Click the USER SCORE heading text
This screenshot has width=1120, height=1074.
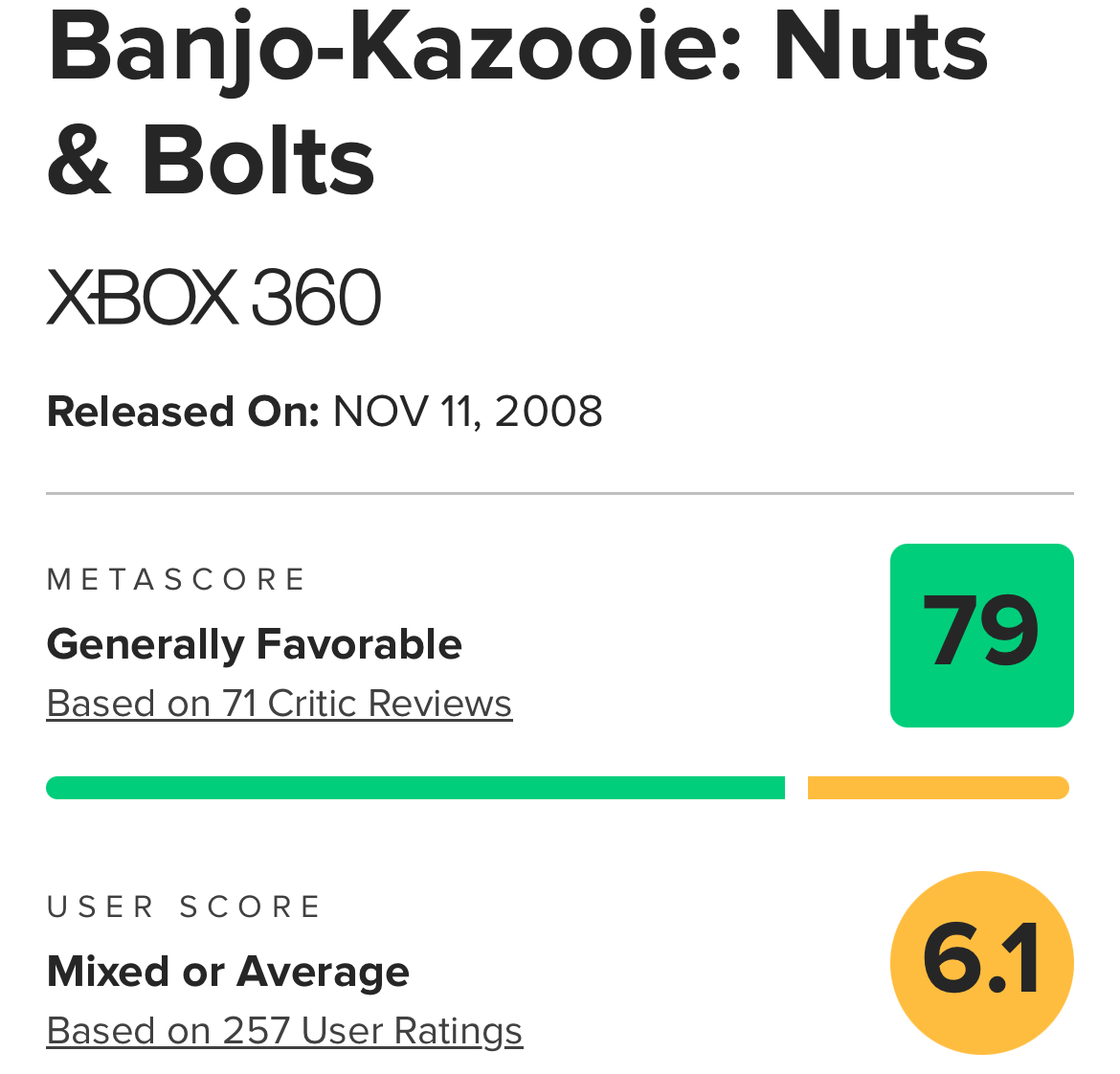point(184,906)
